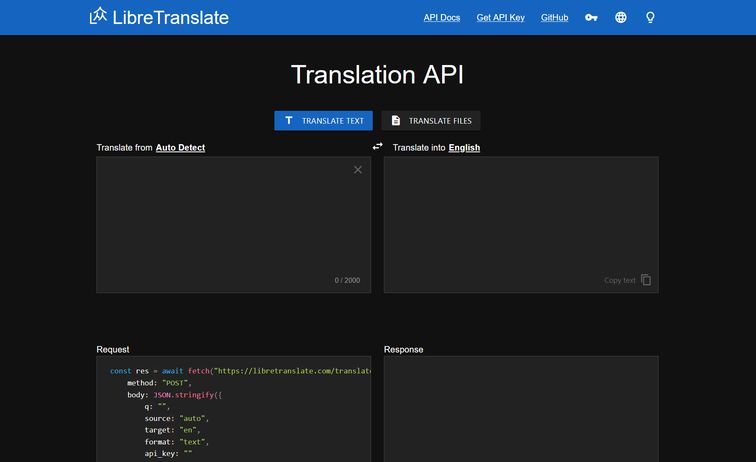Viewport: 756px width, 462px height.
Task: Click the Request code block
Action: point(234,409)
